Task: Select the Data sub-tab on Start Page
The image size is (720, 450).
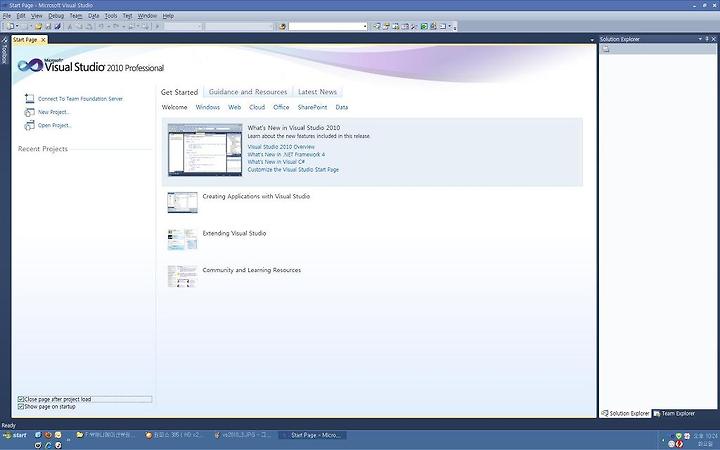Action: [342, 107]
